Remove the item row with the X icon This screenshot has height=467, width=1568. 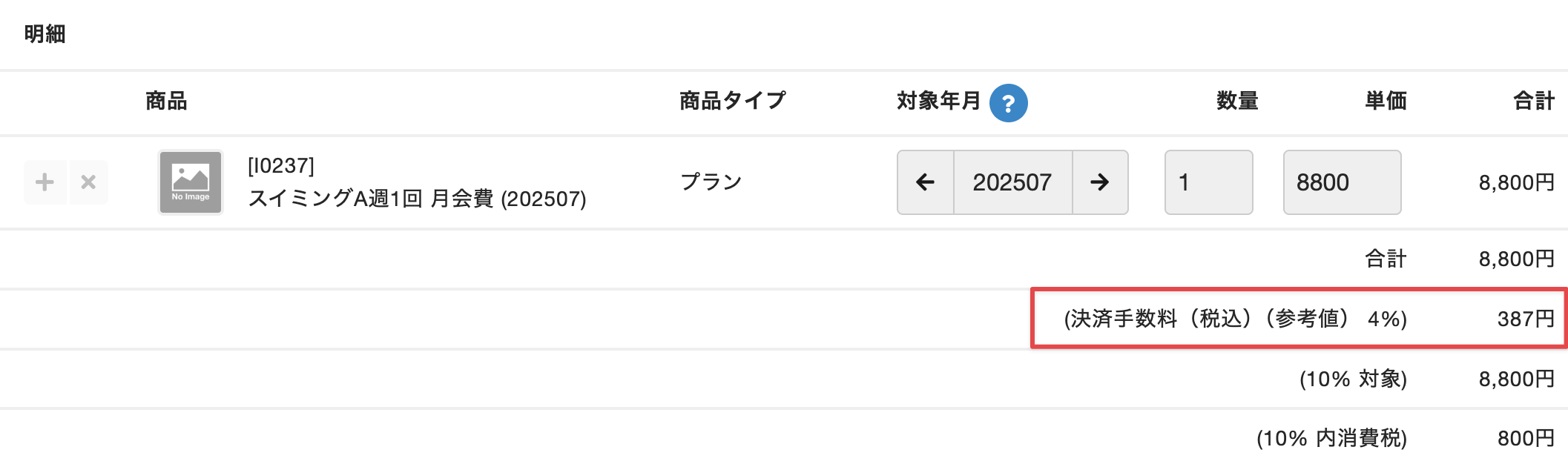pos(88,182)
